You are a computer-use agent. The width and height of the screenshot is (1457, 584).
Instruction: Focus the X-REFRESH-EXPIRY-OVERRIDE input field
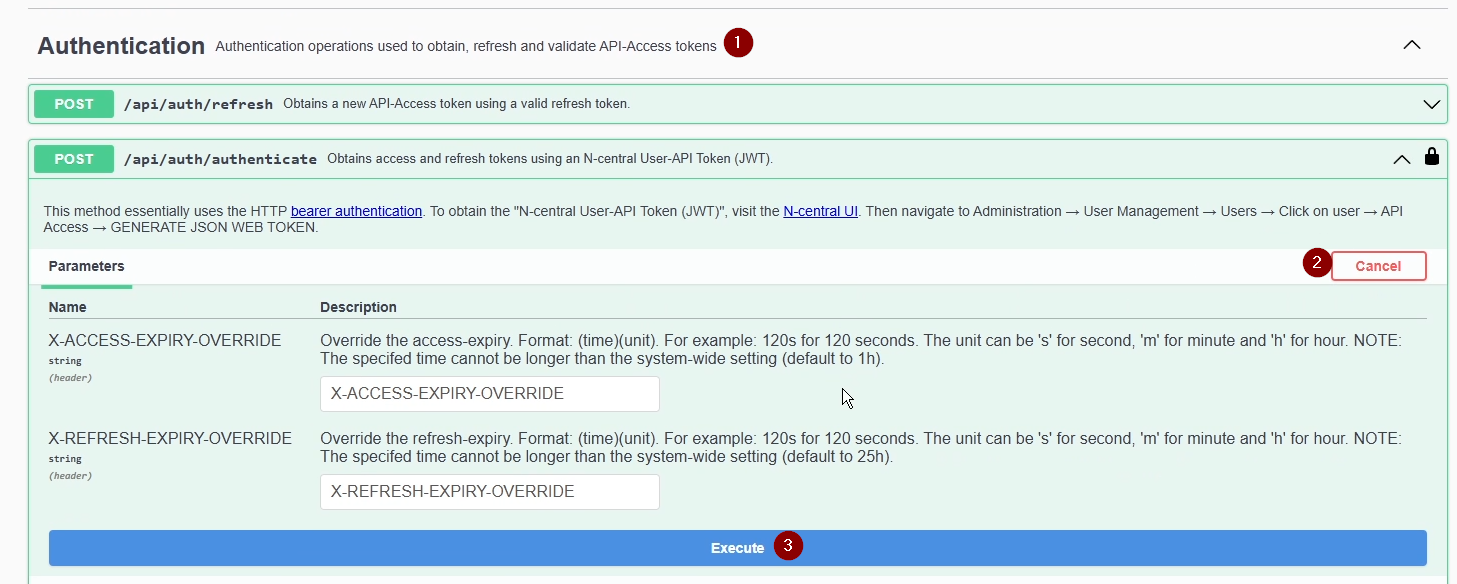point(489,492)
